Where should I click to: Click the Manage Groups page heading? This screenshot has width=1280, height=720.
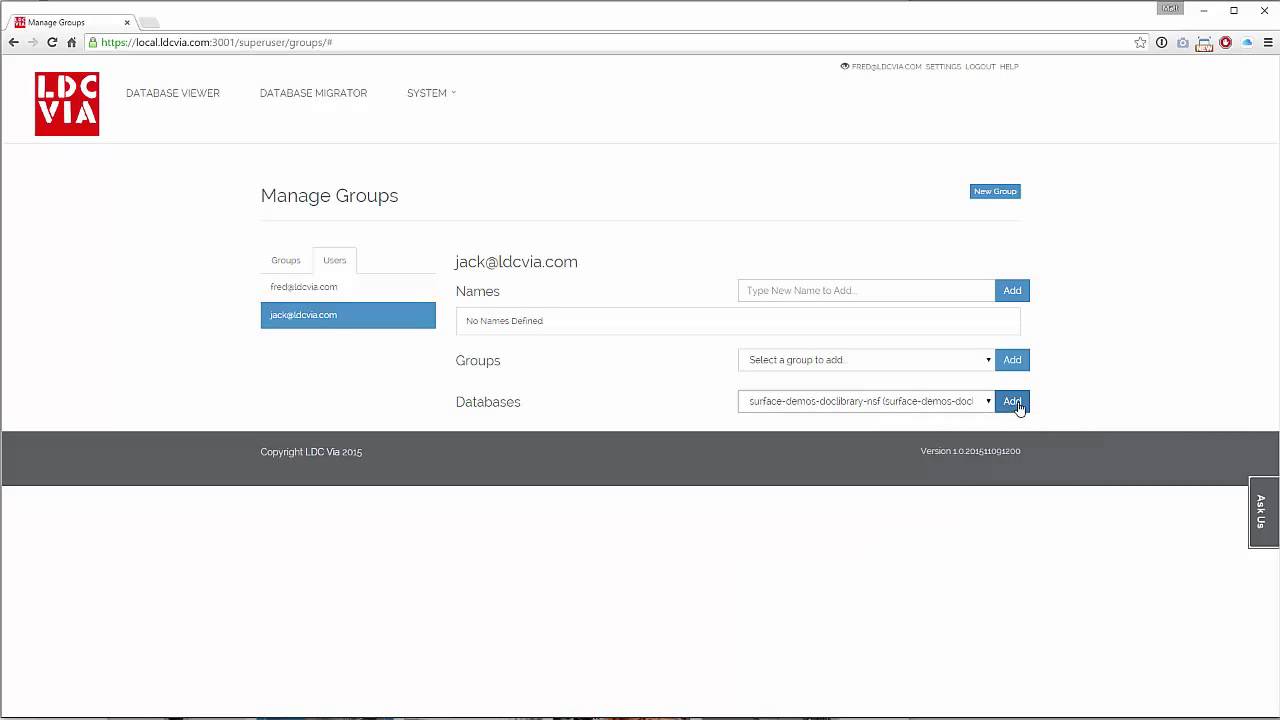329,196
